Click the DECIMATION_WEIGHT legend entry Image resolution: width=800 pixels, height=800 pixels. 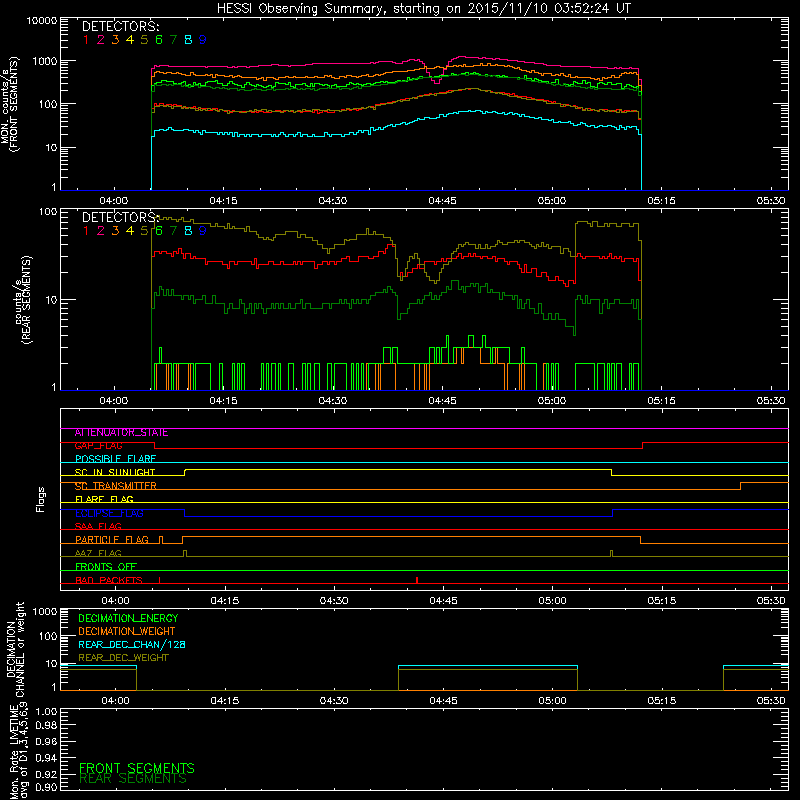127,632
